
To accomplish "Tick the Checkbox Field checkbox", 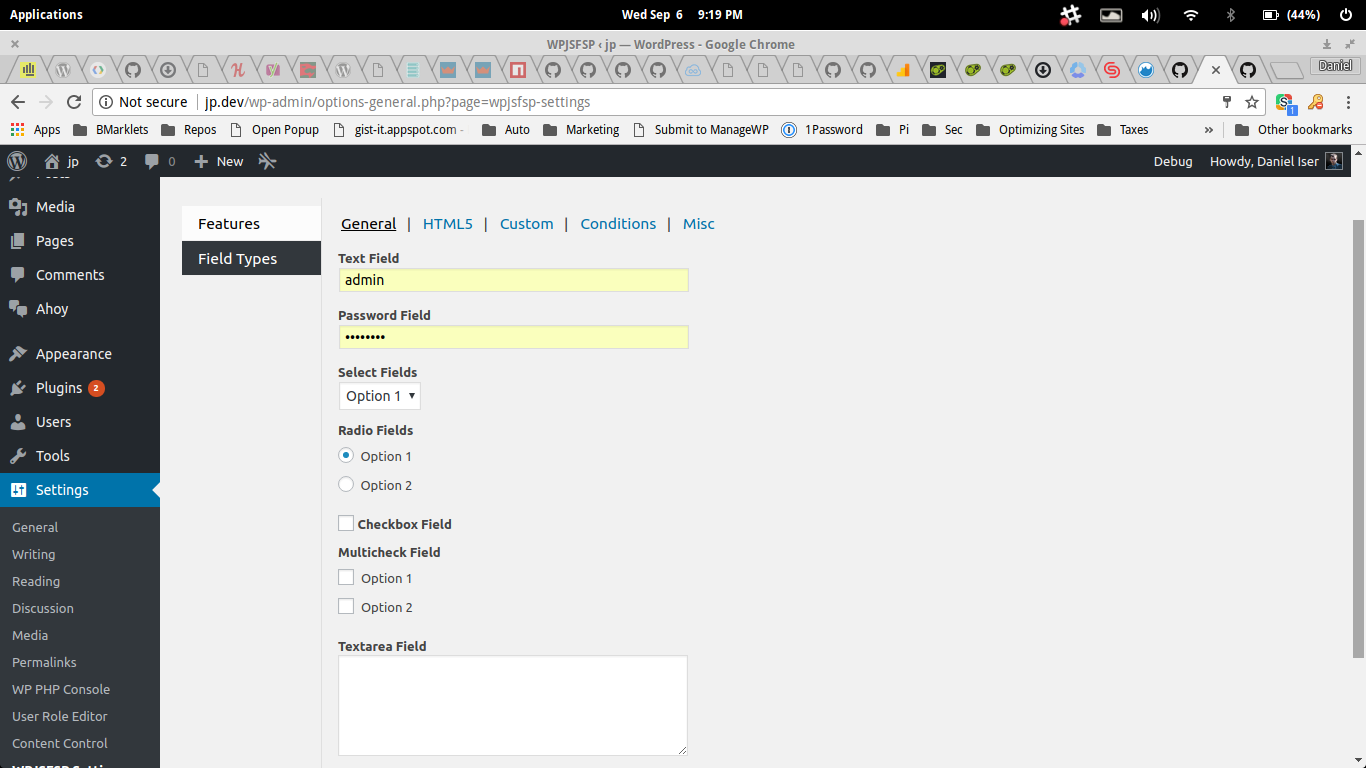I will (x=346, y=523).
